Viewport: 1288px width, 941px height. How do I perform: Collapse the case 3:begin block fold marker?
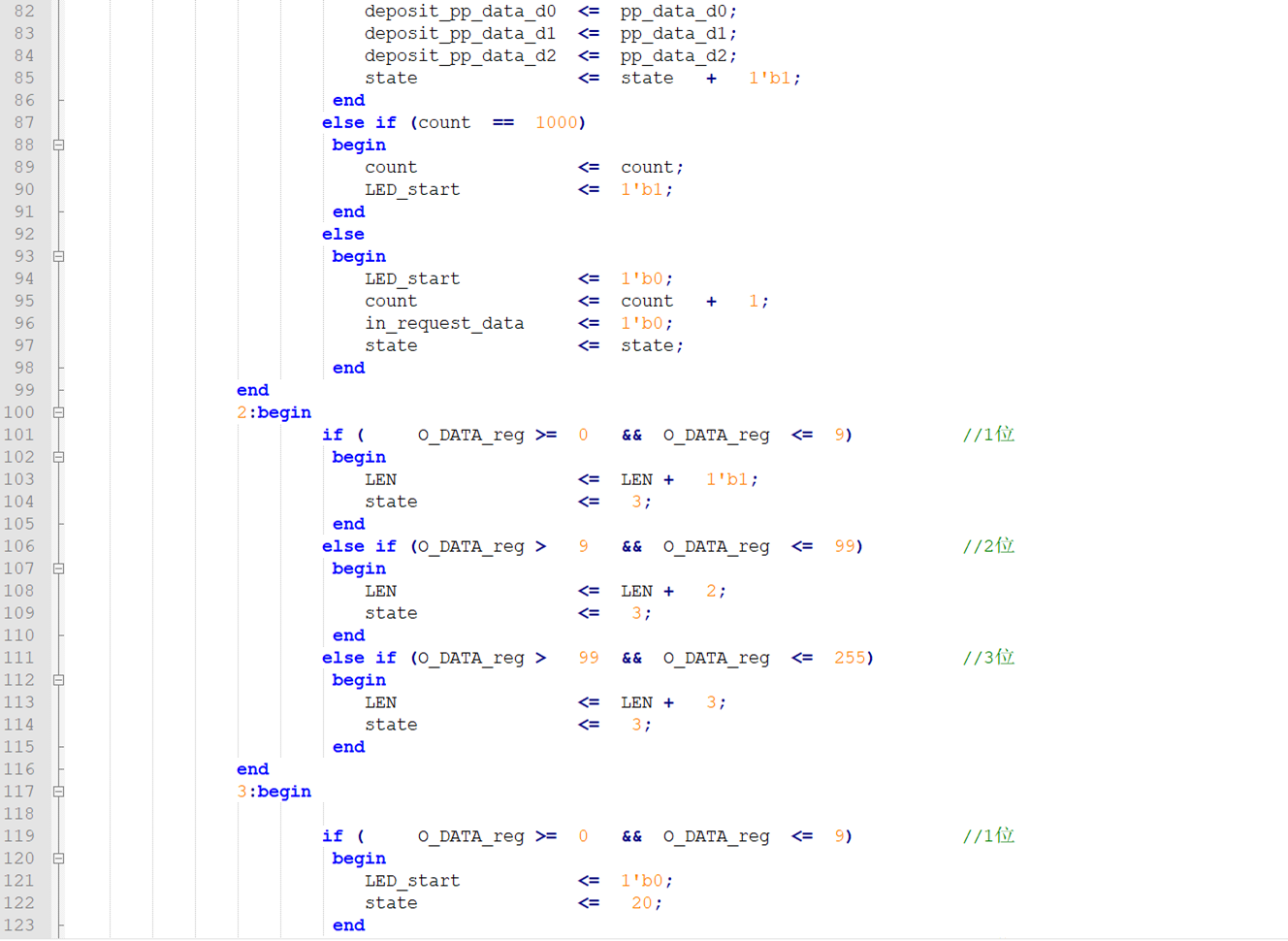[x=58, y=792]
